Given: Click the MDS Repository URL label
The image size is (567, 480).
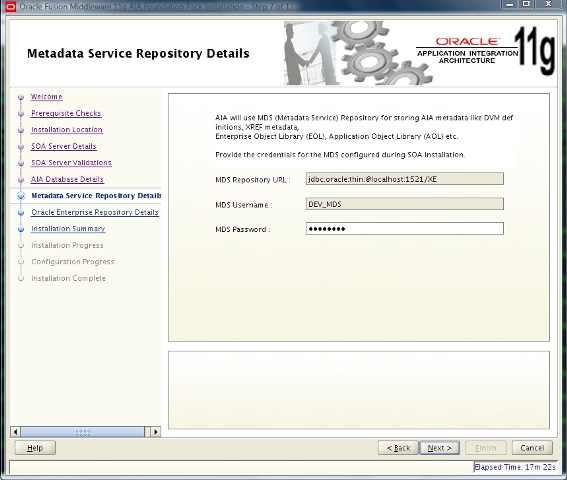Looking at the screenshot, I should pos(252,180).
